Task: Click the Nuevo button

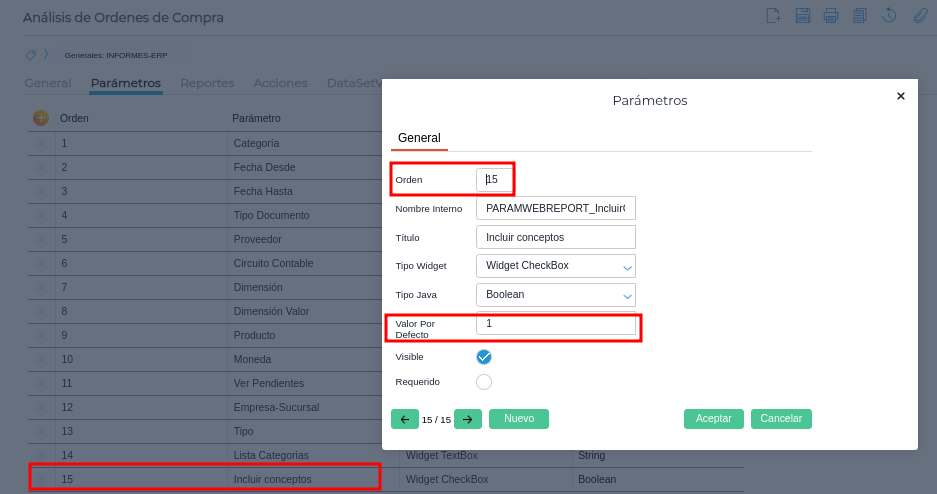Action: point(519,419)
